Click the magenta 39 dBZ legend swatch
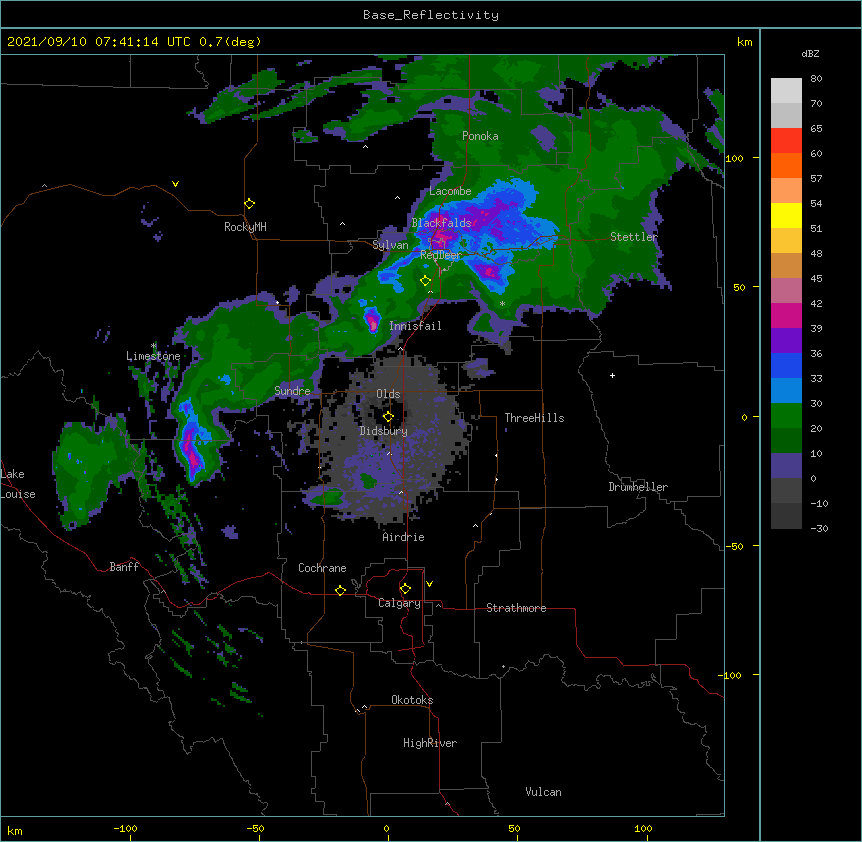The width and height of the screenshot is (862, 842). 786,315
